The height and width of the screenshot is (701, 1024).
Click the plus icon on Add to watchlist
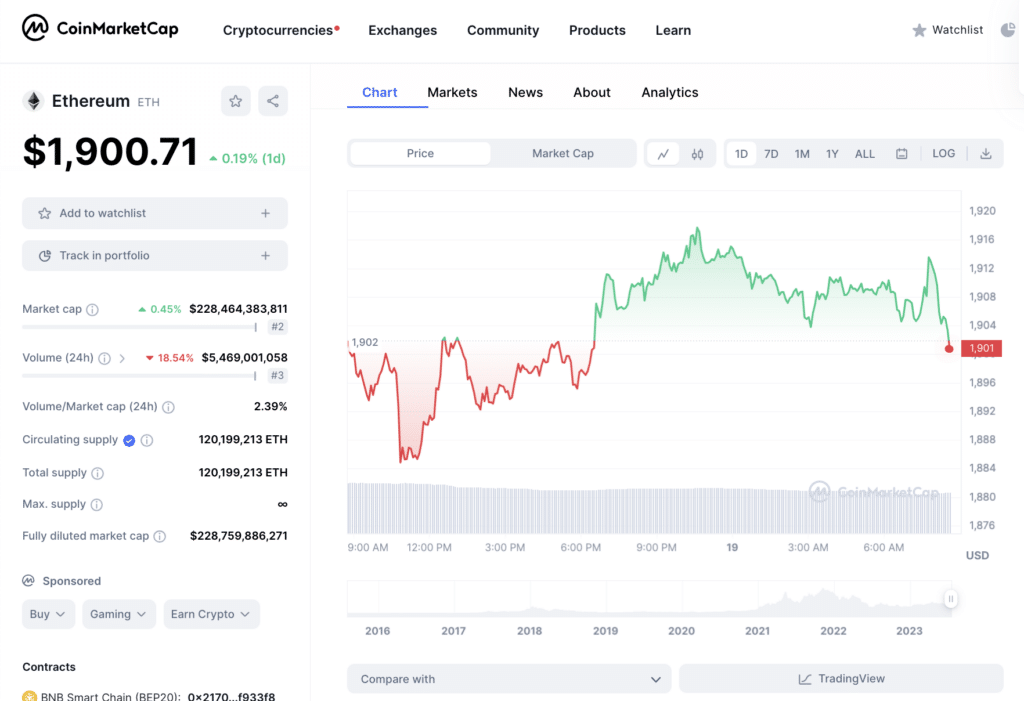[265, 213]
